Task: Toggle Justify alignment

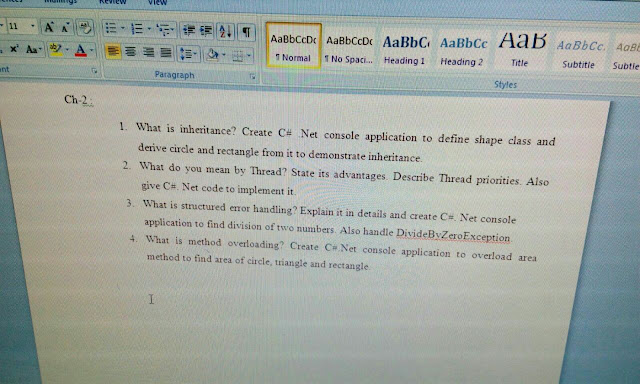Action: 166,53
